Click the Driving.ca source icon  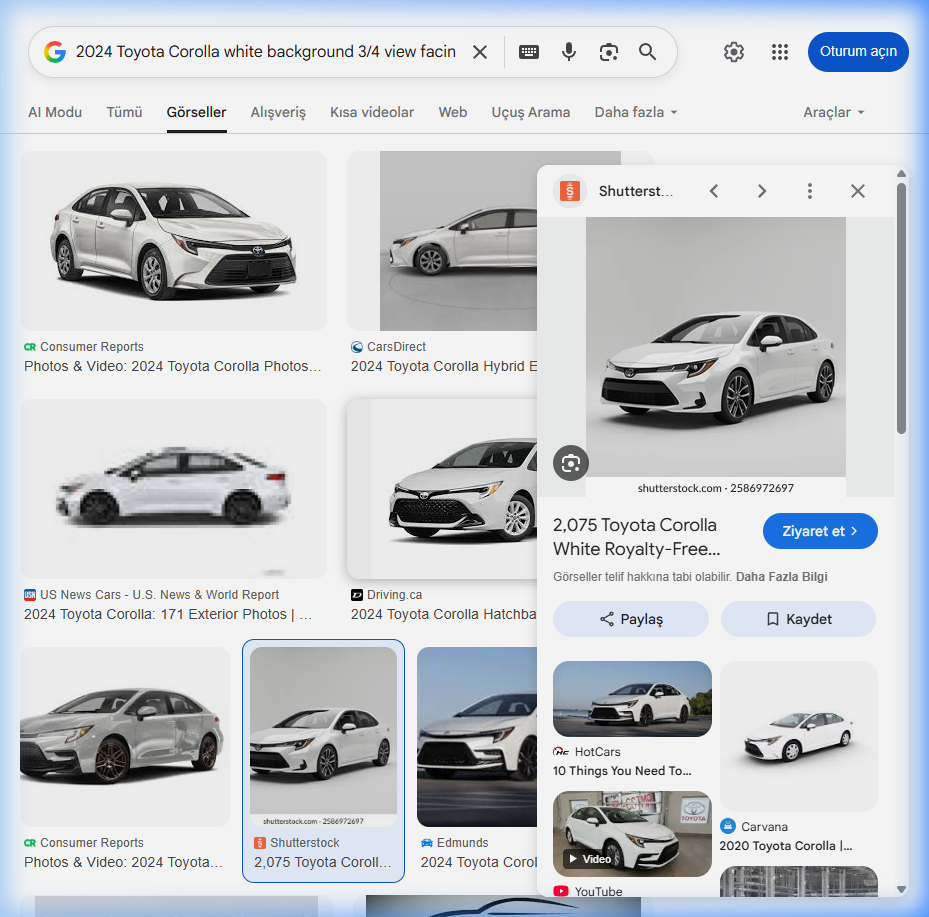357,595
